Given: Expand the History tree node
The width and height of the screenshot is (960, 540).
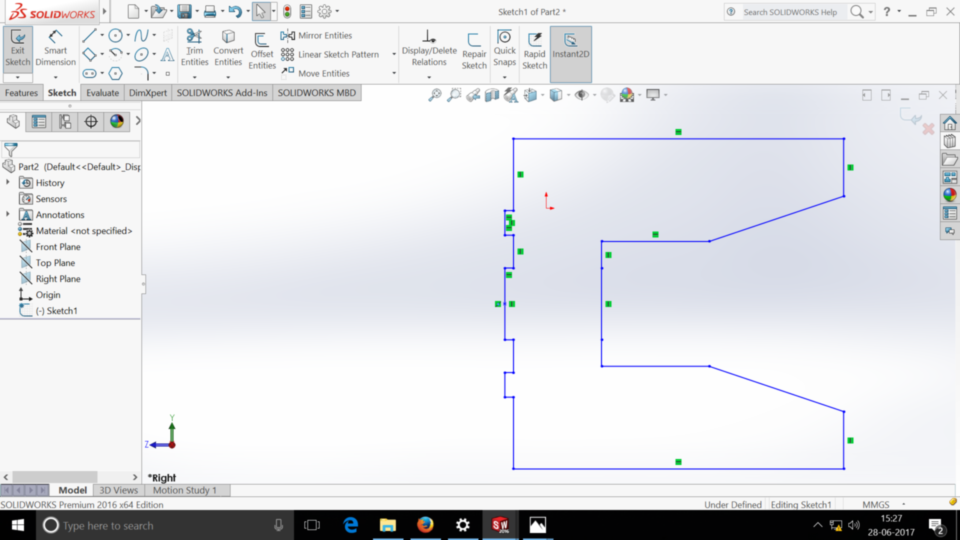Looking at the screenshot, I should coord(8,182).
